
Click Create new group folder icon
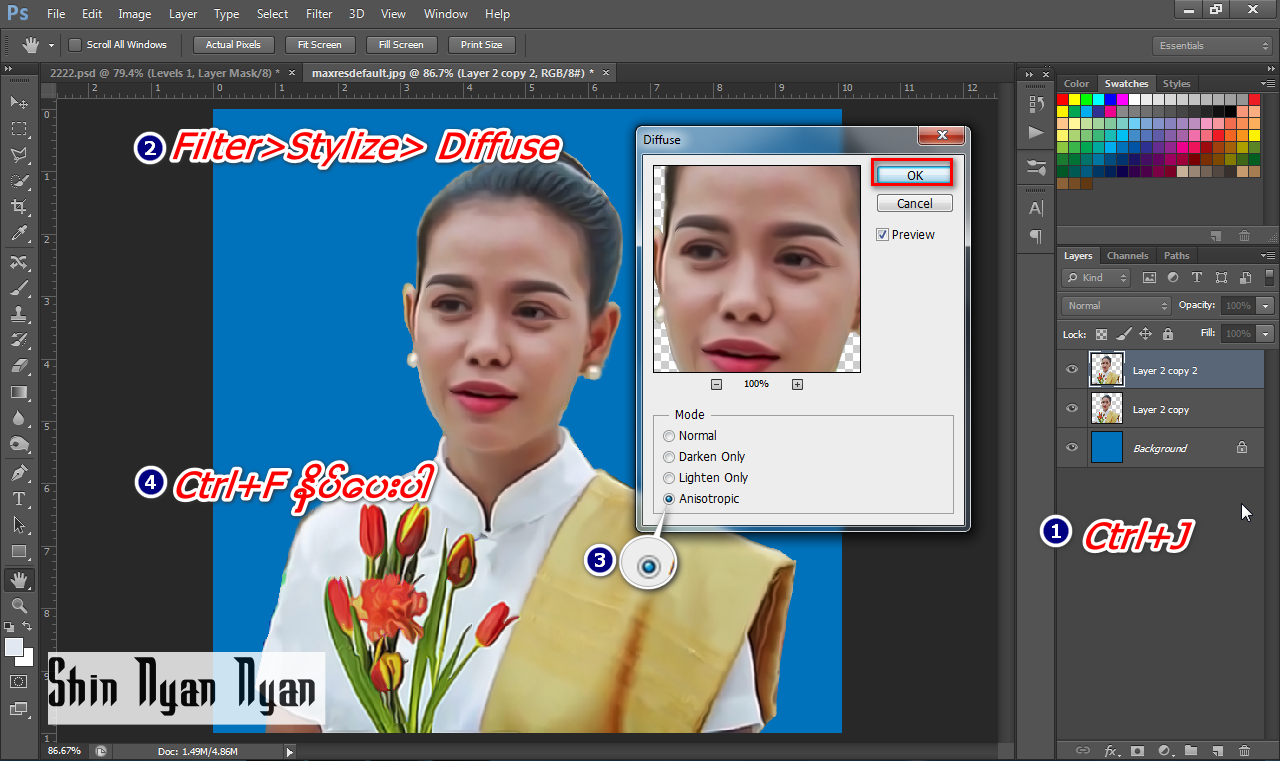coord(1191,750)
